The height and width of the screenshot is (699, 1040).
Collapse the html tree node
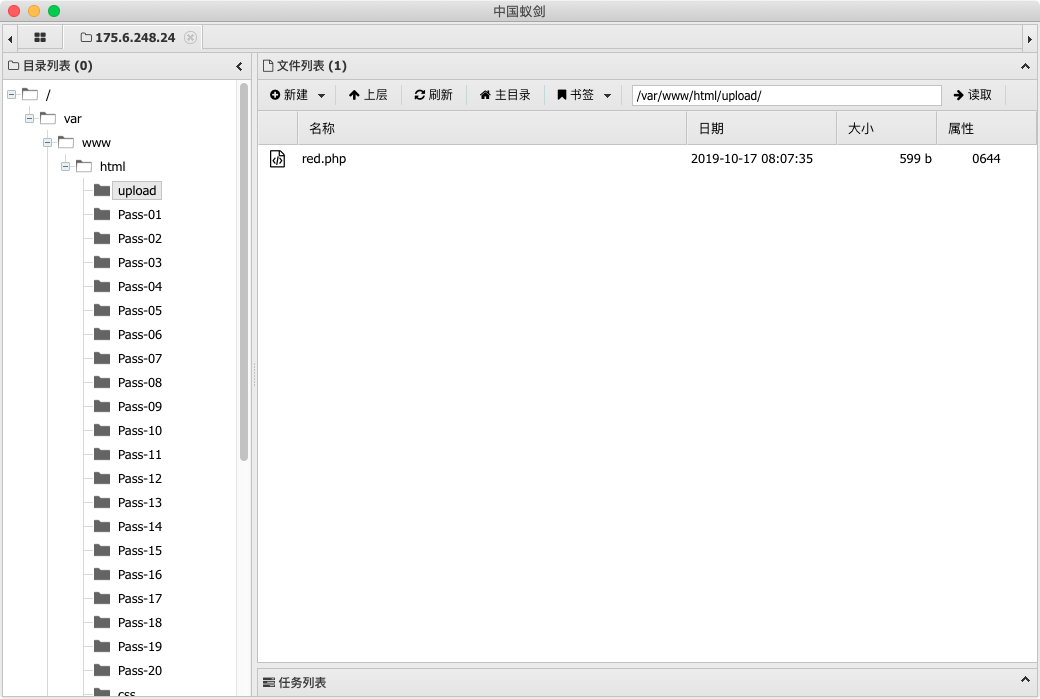[65, 166]
